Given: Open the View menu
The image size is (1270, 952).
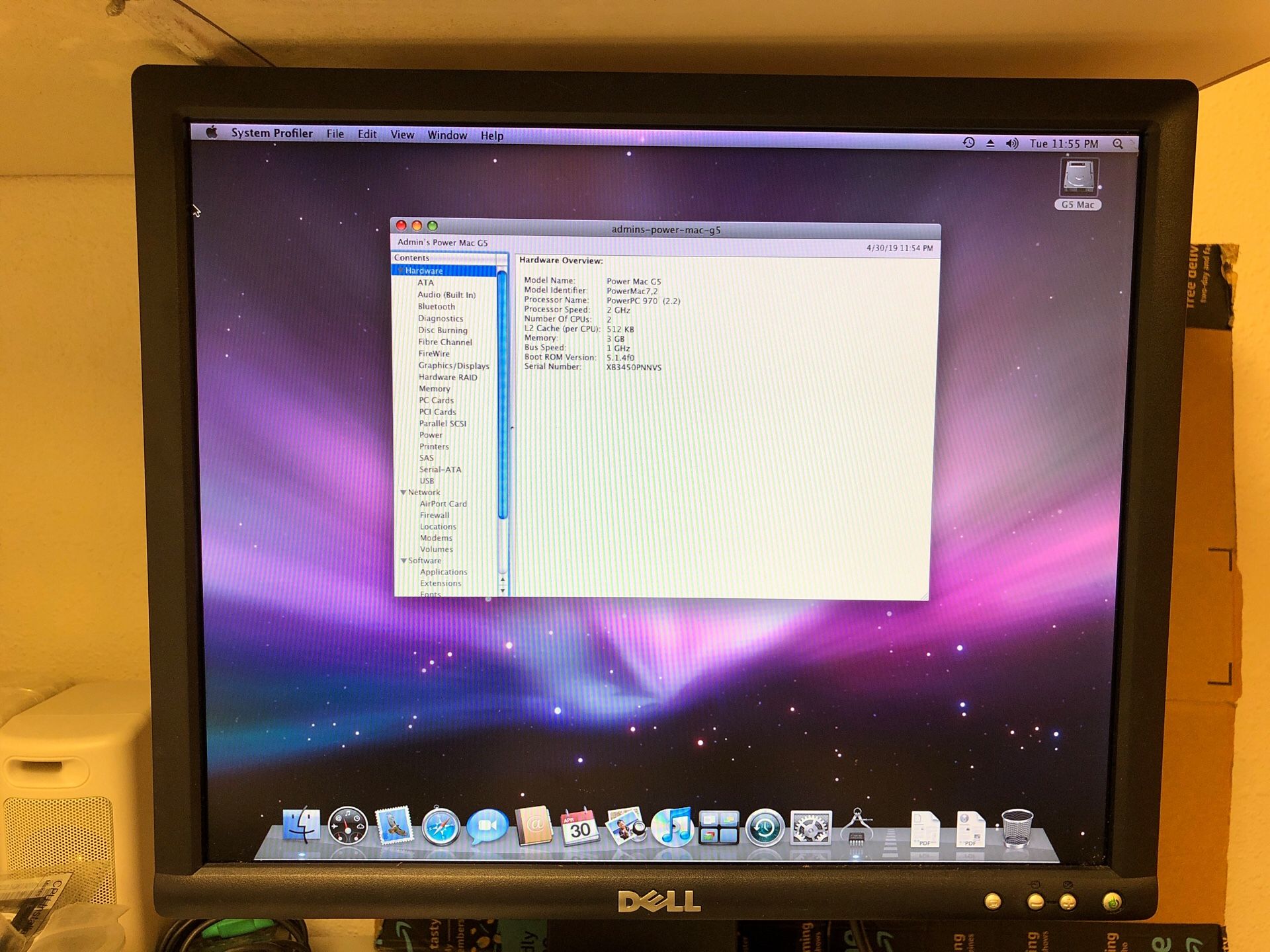Looking at the screenshot, I should [402, 135].
